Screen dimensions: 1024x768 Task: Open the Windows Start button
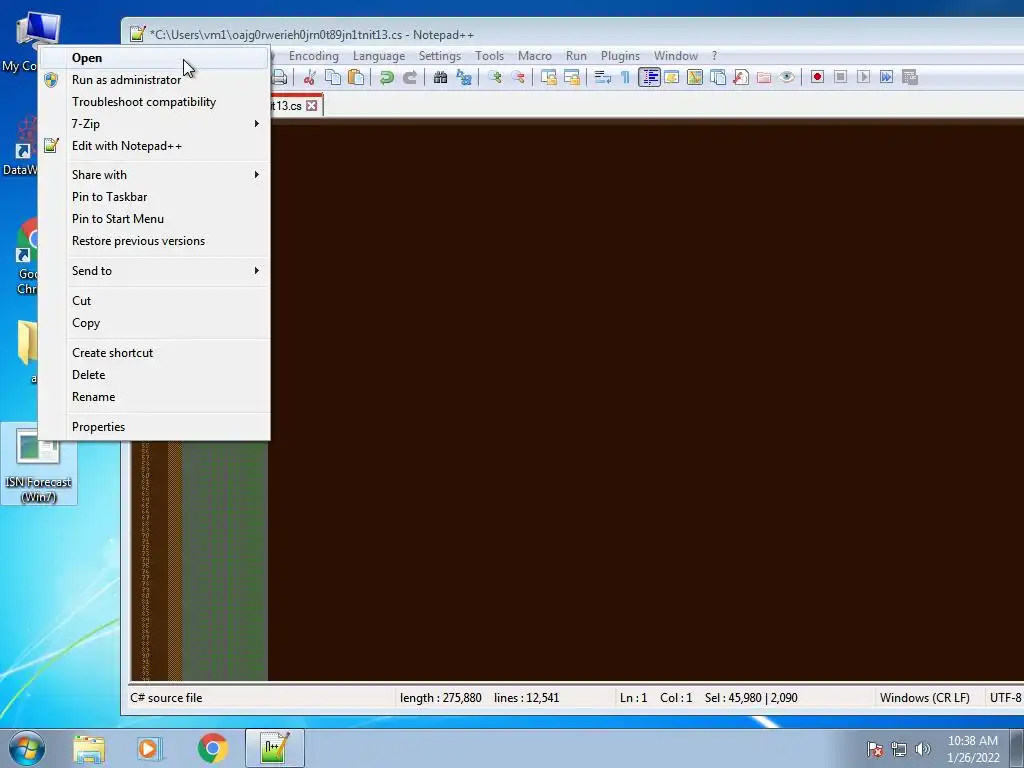tap(27, 748)
